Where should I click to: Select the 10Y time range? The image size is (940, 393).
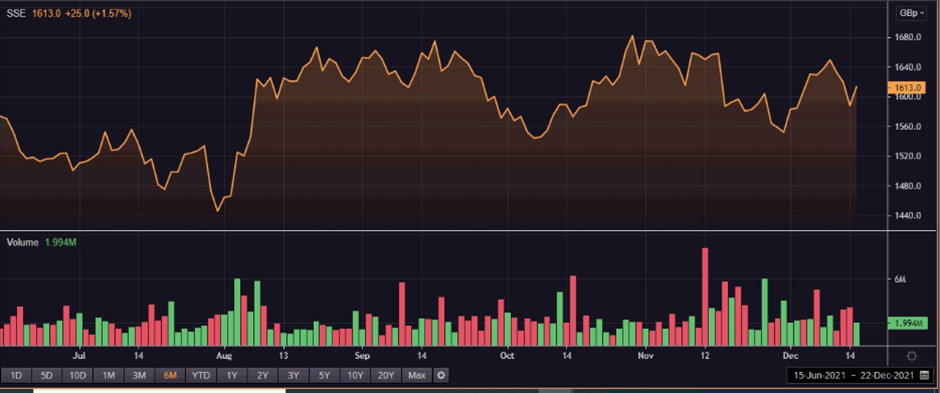[x=355, y=376]
